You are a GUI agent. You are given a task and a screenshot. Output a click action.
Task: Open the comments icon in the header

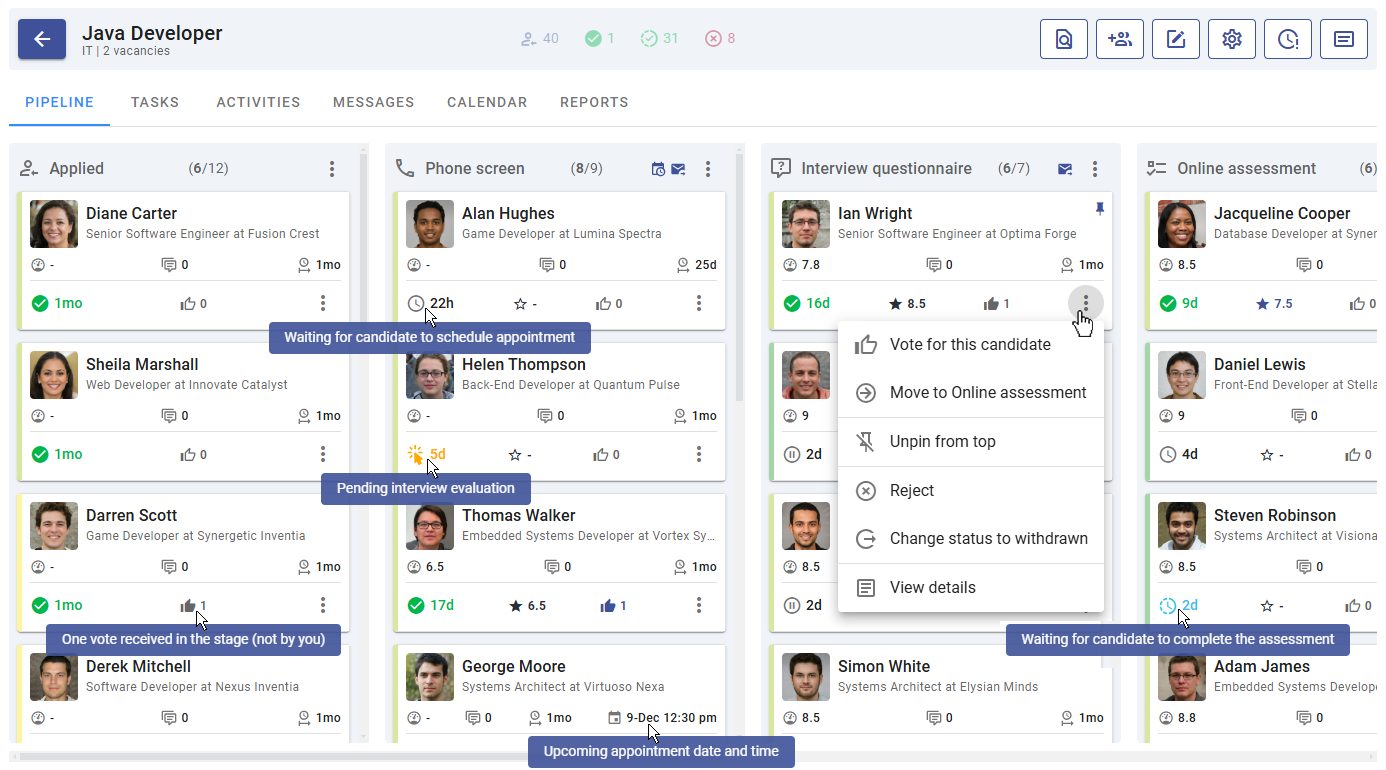point(1343,38)
